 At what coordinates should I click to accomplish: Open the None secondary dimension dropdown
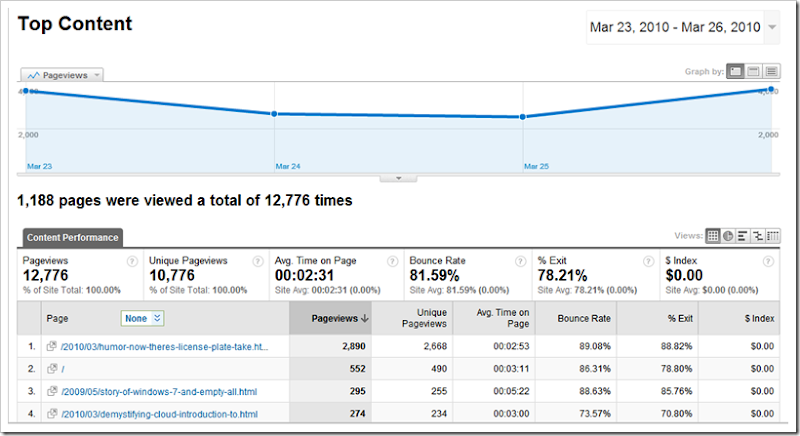(142, 318)
